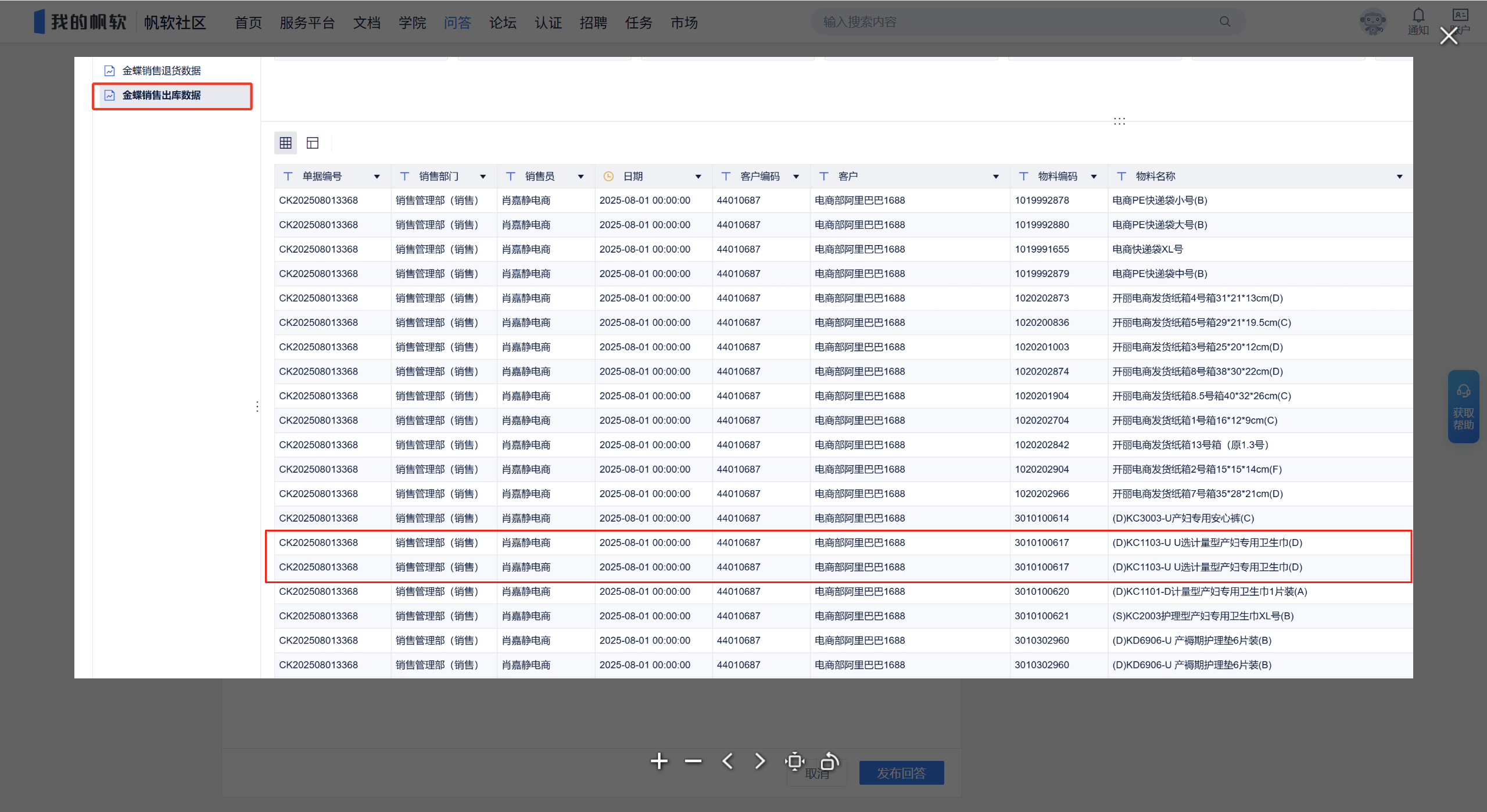The width and height of the screenshot is (1487, 812).
Task: Open 论坛 nav item
Action: 503,23
